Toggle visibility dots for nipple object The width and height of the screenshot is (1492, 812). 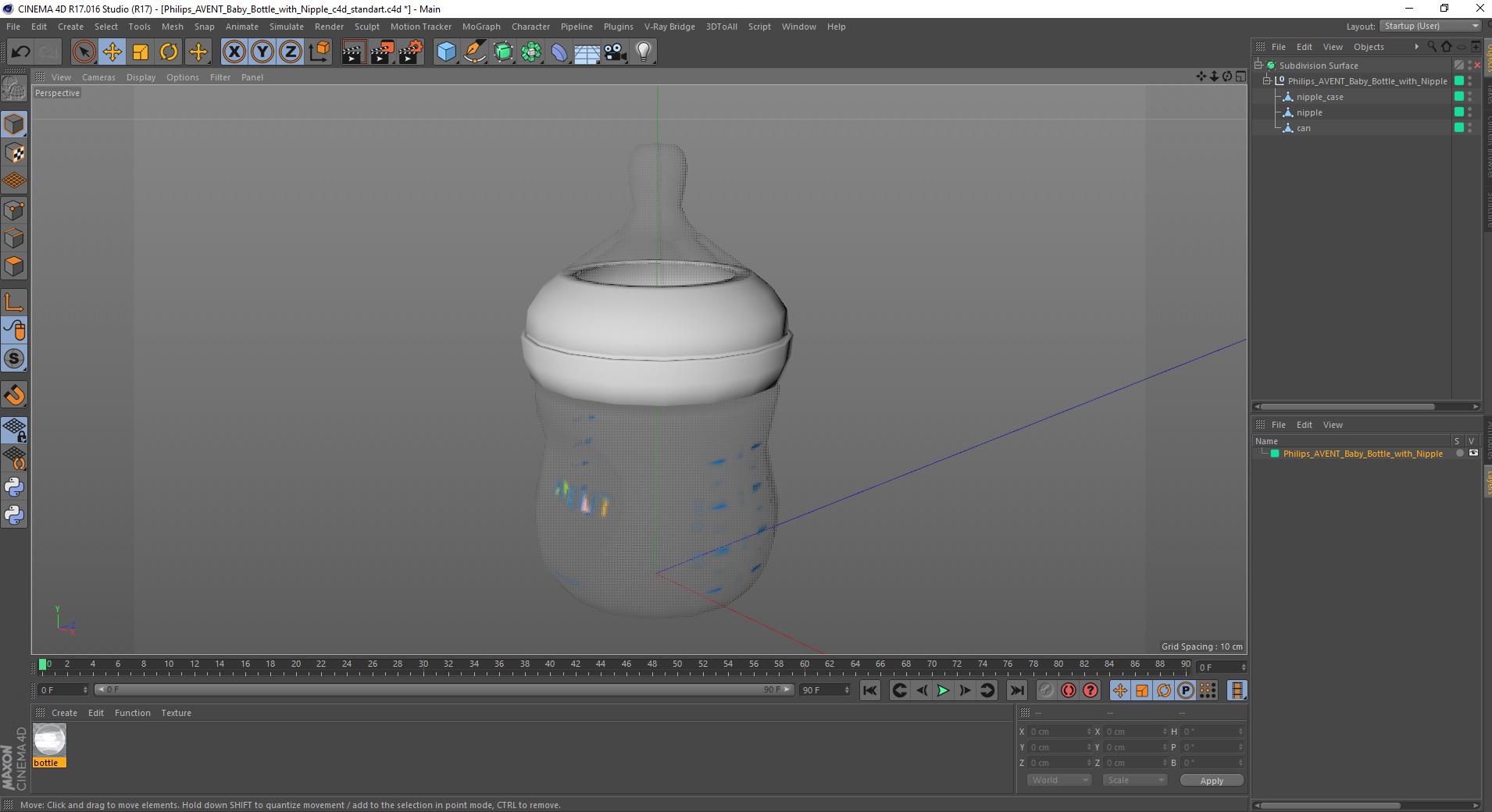pos(1470,112)
